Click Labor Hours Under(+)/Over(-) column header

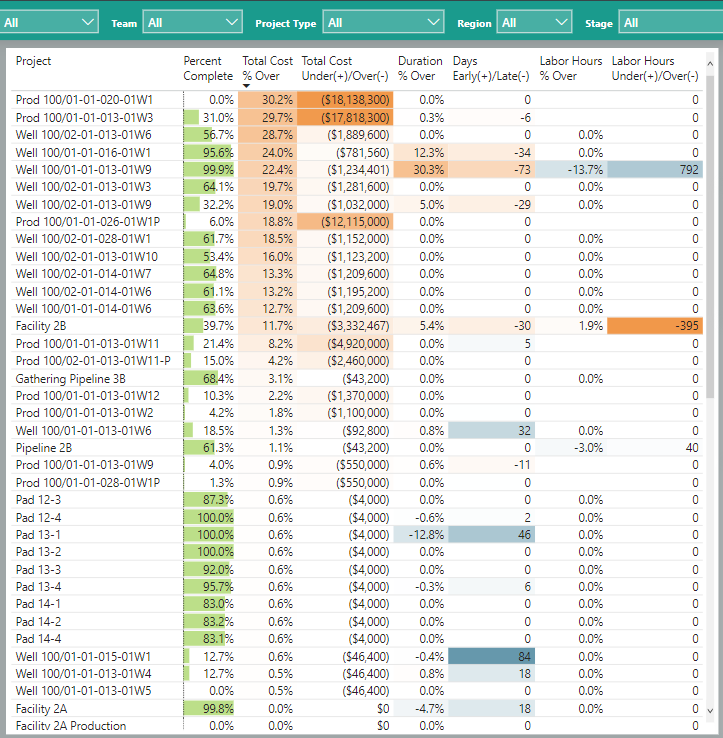(x=655, y=68)
